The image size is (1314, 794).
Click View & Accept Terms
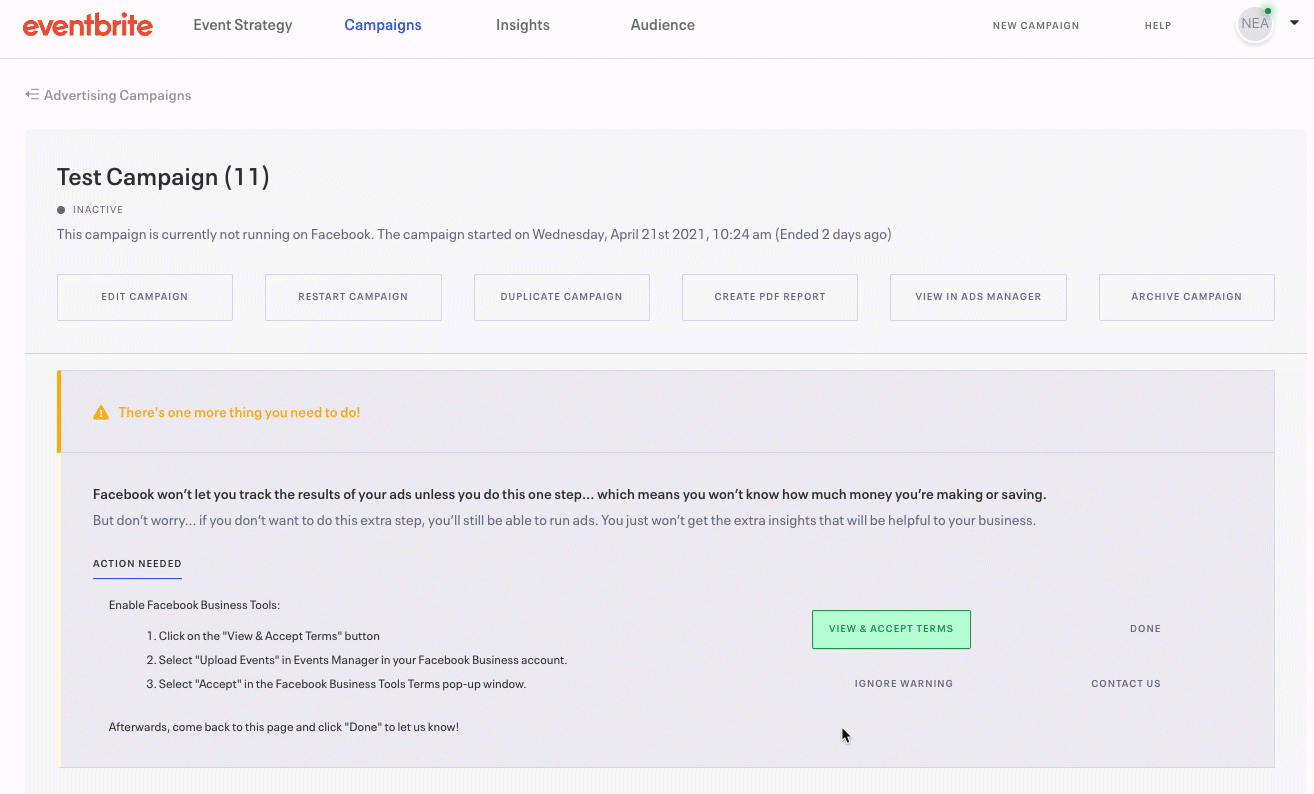[x=891, y=629]
